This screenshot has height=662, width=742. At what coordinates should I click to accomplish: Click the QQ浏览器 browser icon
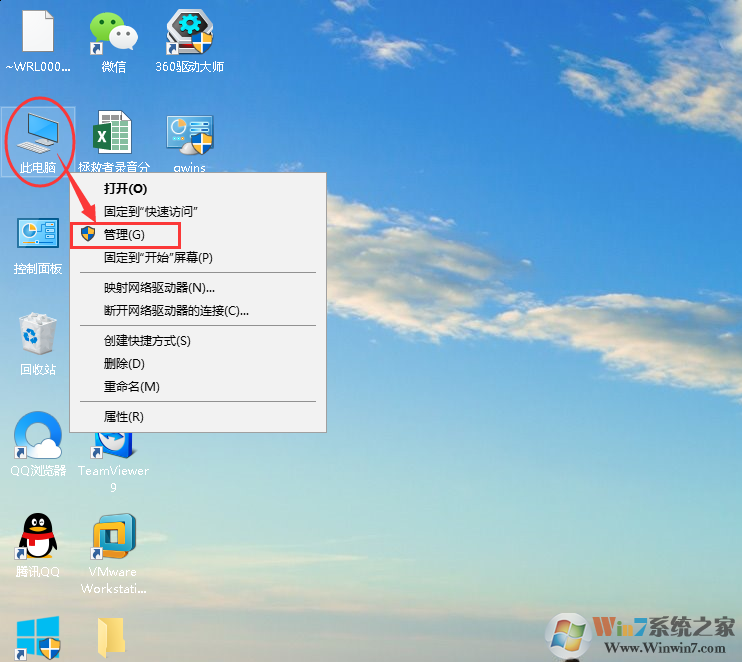[38, 435]
